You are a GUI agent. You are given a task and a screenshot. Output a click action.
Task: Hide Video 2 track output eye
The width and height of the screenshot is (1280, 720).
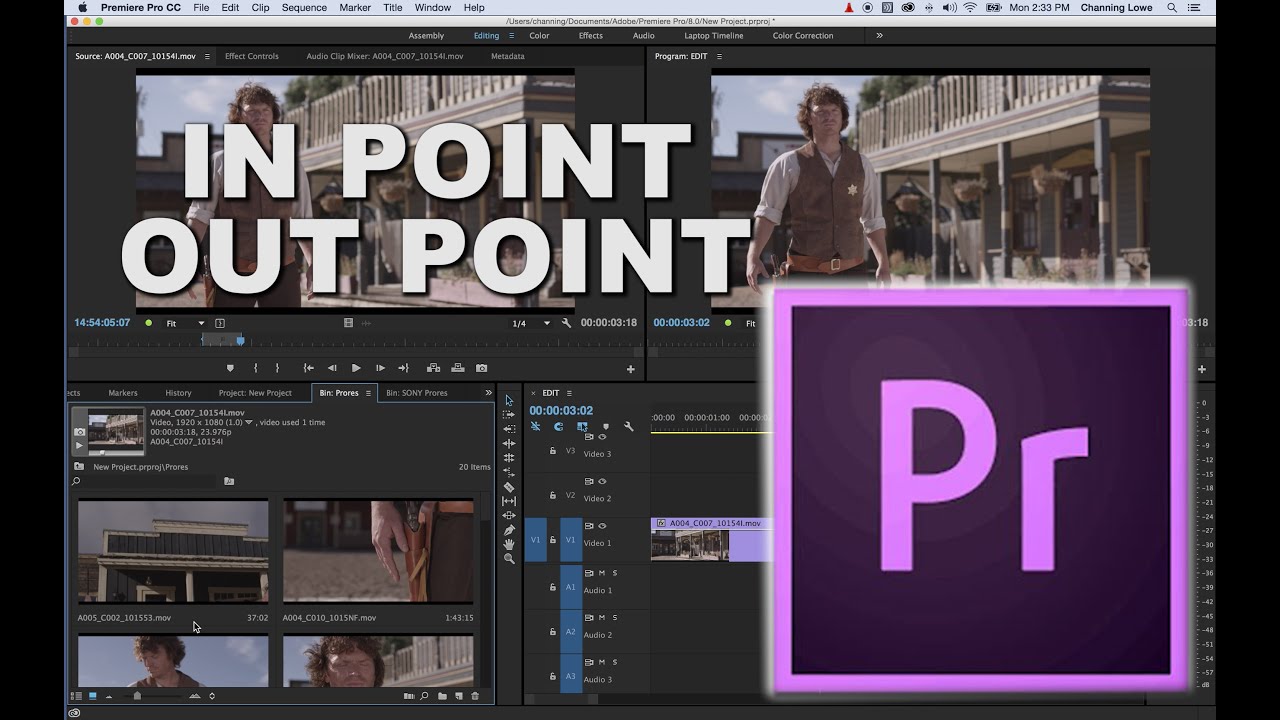point(602,481)
